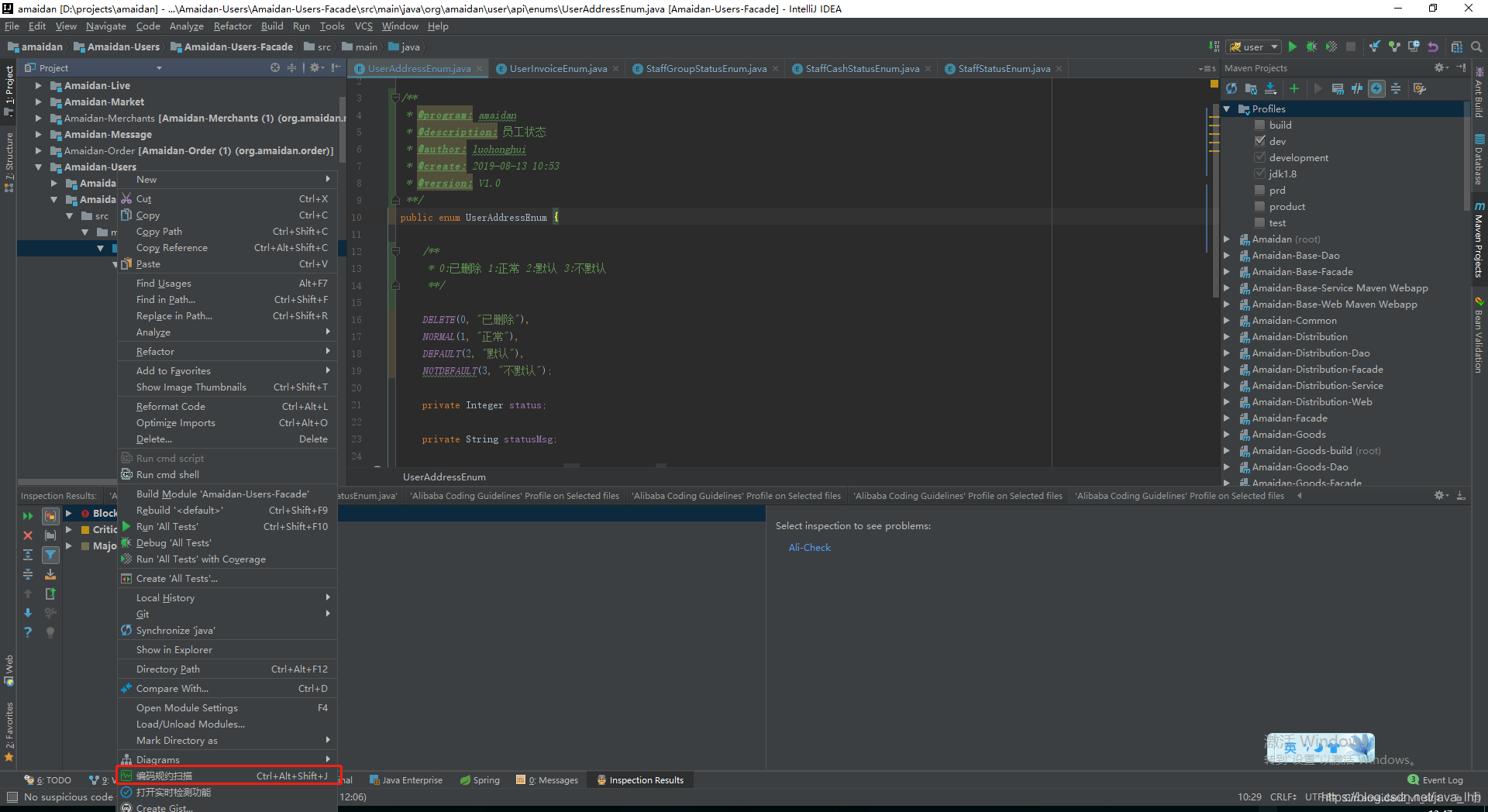Toggle Group by Severity in inspection panel
The height and width of the screenshot is (812, 1488).
[50, 515]
